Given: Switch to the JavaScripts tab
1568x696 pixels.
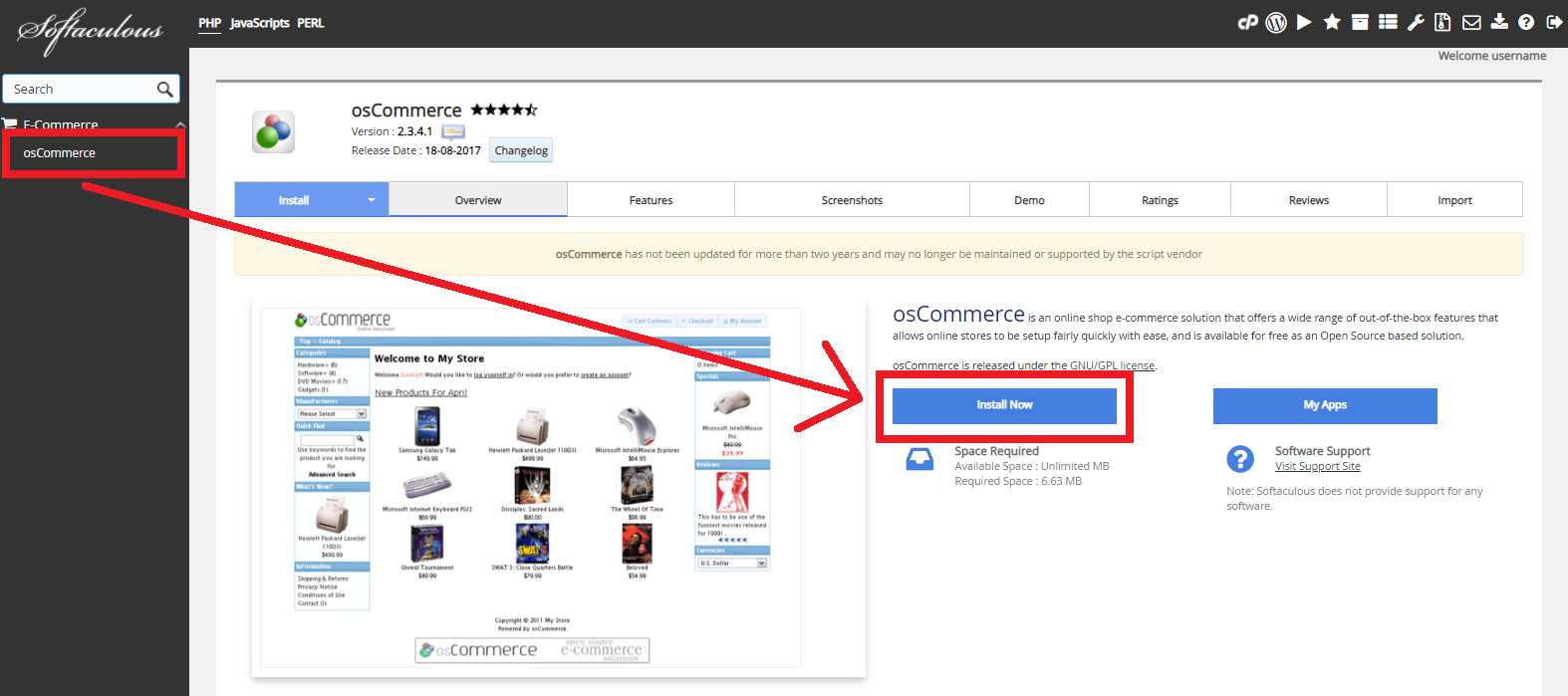Looking at the screenshot, I should [260, 23].
